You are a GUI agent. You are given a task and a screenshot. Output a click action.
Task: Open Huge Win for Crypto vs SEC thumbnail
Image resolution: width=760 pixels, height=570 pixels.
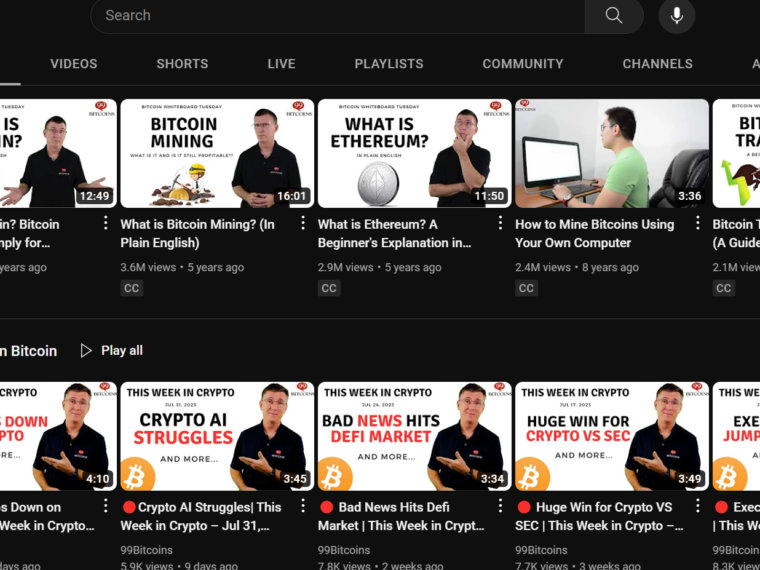pos(612,436)
